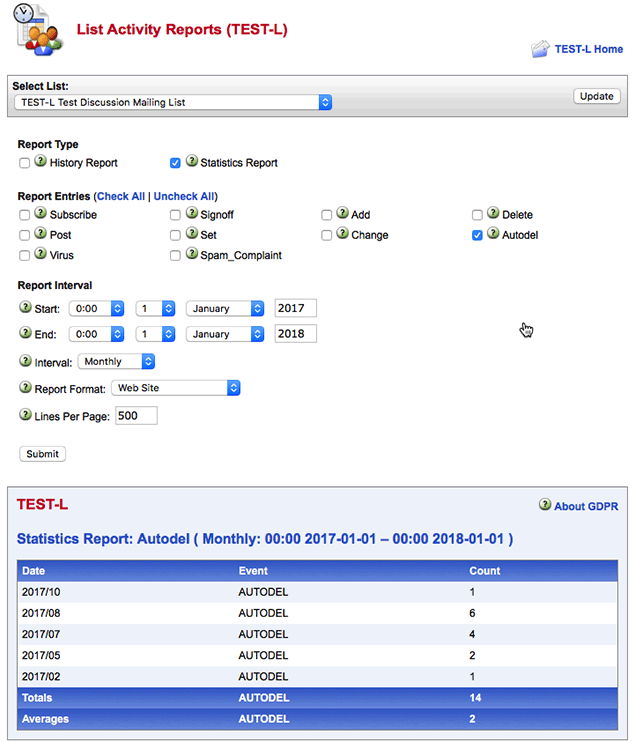
Task: Click the Event column header
Action: tap(253, 571)
